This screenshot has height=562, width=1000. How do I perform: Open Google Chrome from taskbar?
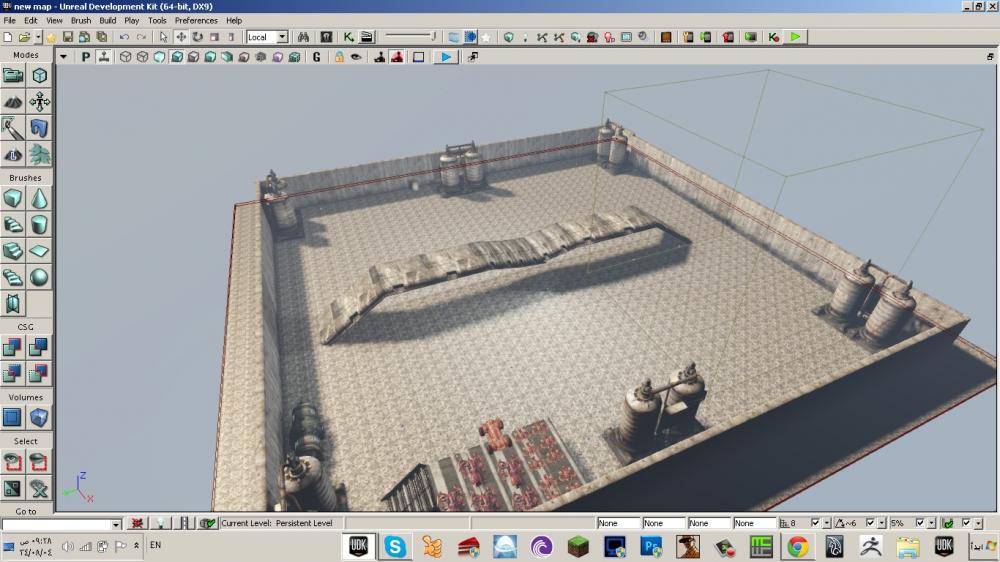coord(797,547)
